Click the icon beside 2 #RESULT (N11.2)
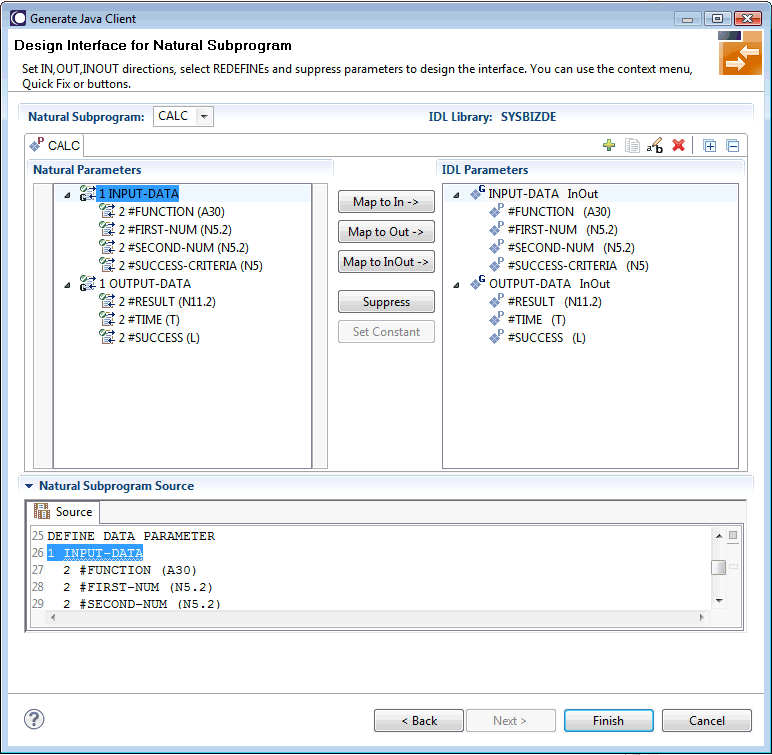Image resolution: width=772 pixels, height=755 pixels. pos(107,301)
